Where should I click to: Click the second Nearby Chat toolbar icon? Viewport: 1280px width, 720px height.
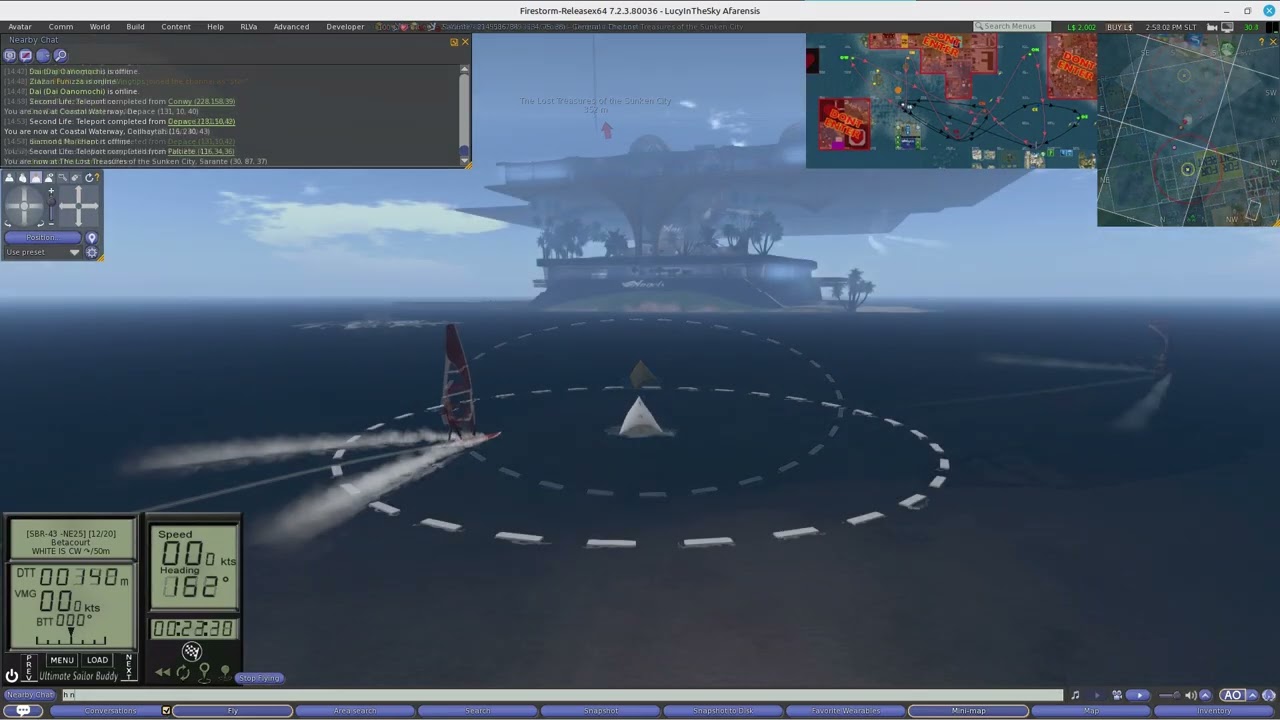tap(26, 56)
